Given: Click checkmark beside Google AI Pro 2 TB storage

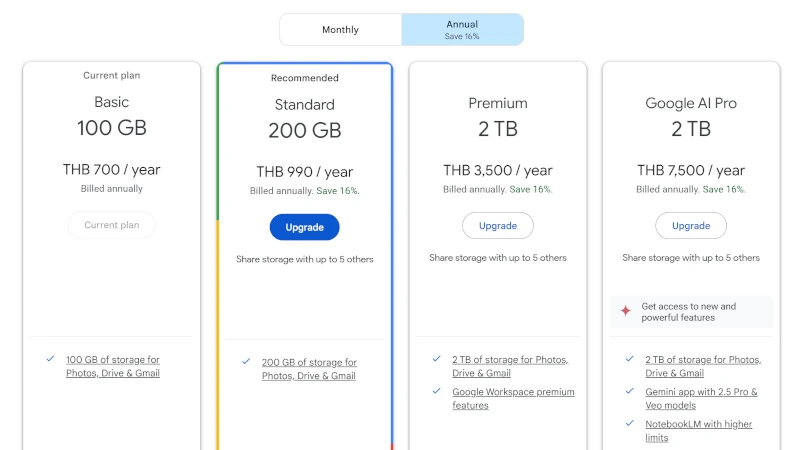Looking at the screenshot, I should tap(630, 359).
